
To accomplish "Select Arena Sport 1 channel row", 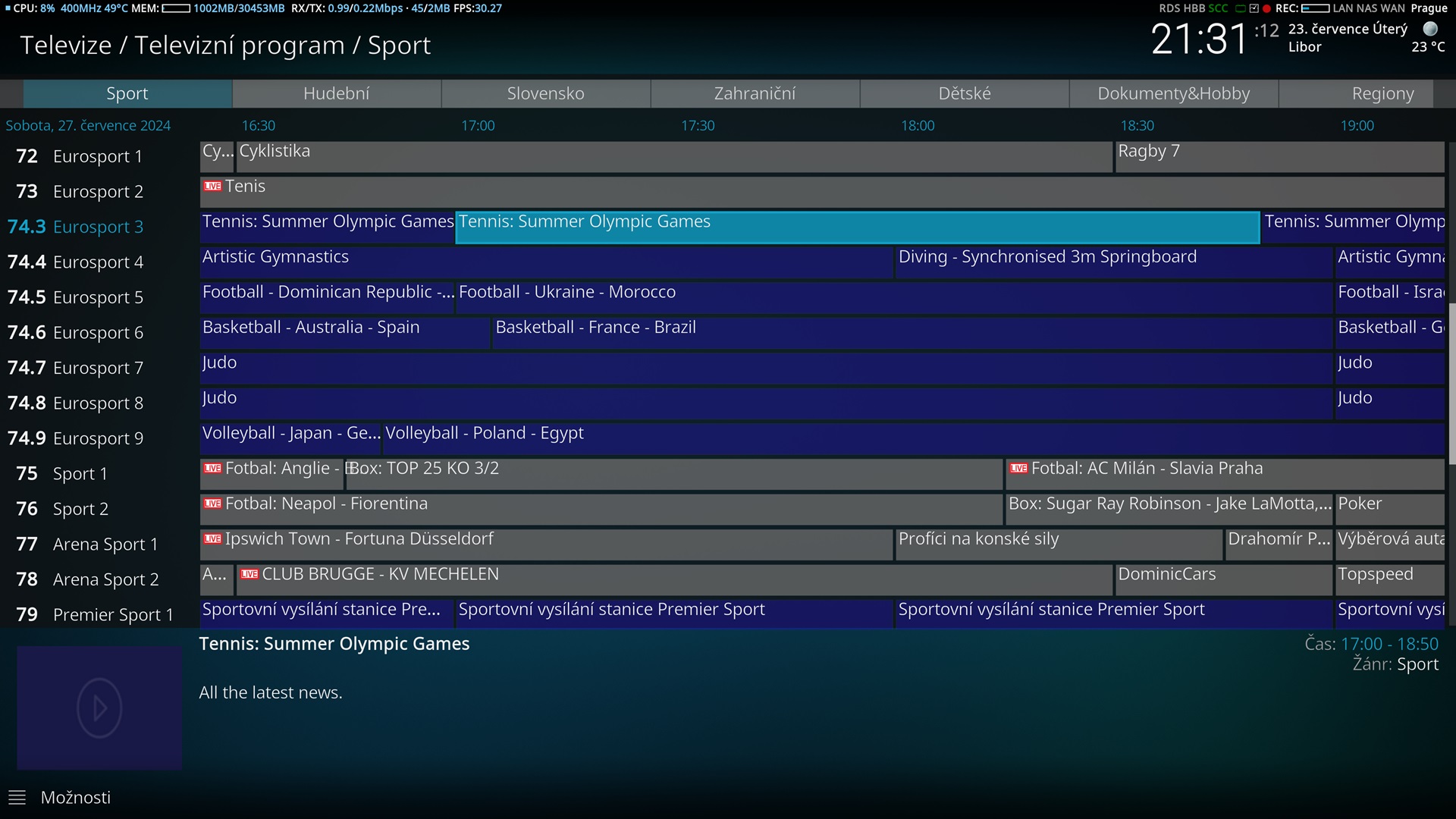I will [105, 544].
